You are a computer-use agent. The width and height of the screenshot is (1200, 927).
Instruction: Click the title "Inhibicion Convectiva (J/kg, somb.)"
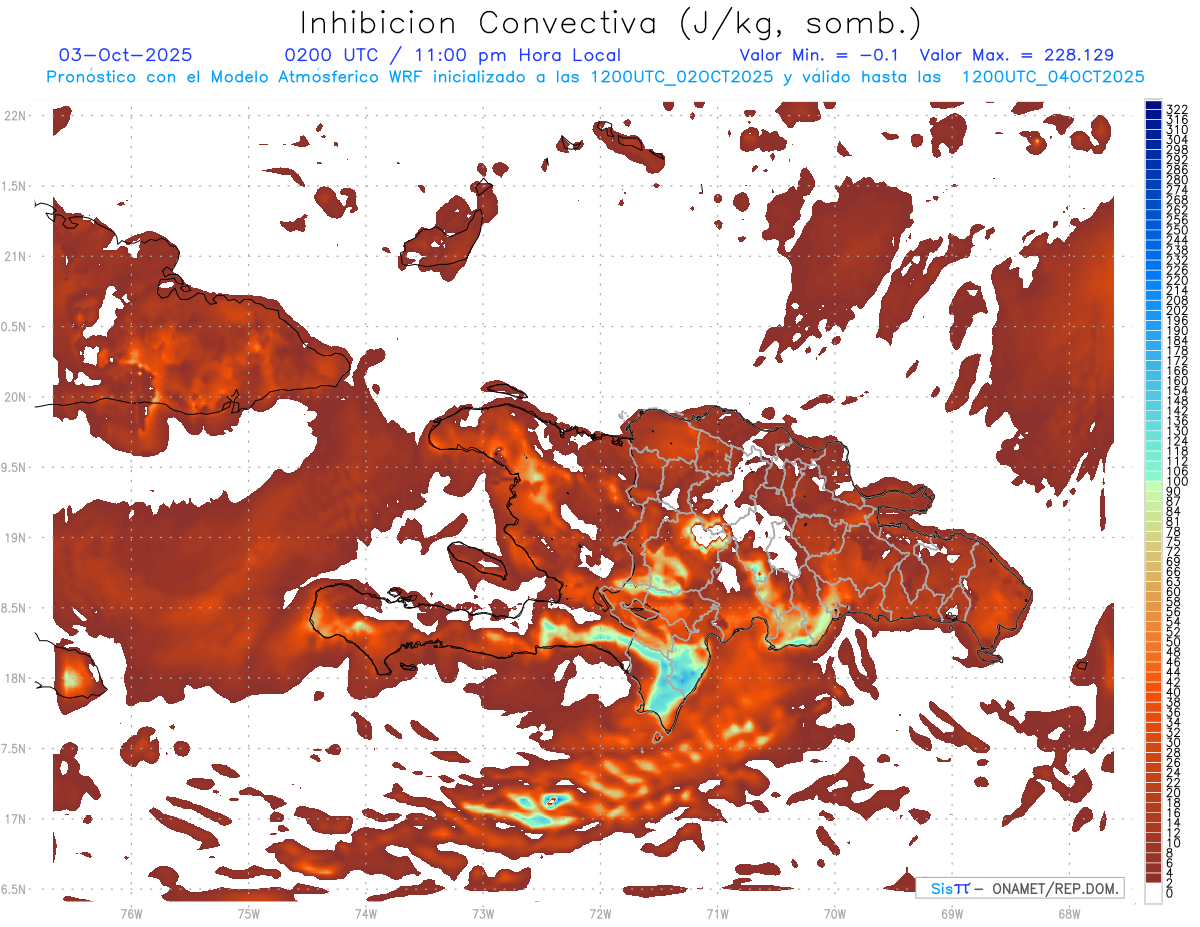coord(611,23)
